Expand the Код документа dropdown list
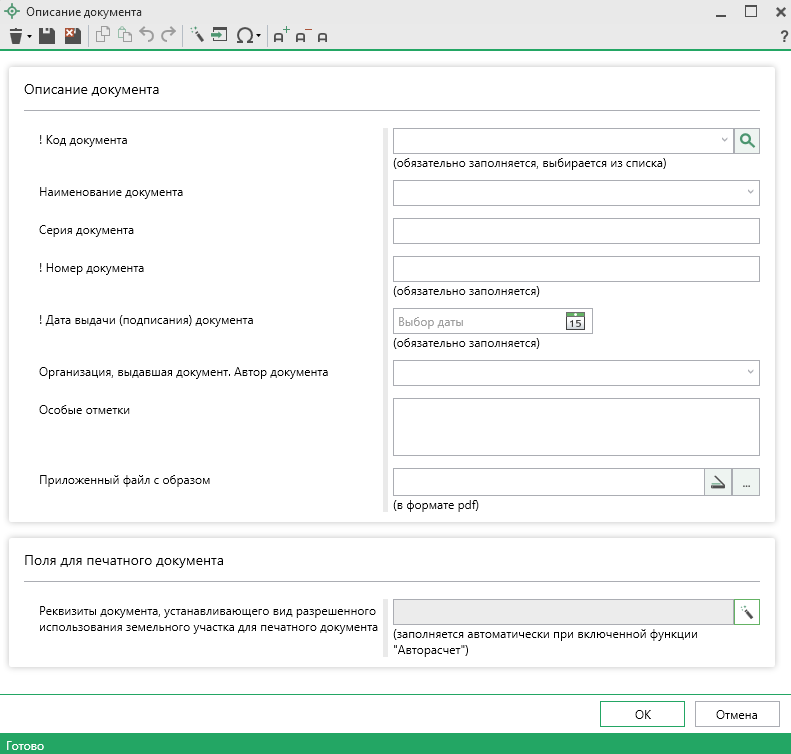The height and width of the screenshot is (754, 791). click(x=724, y=141)
